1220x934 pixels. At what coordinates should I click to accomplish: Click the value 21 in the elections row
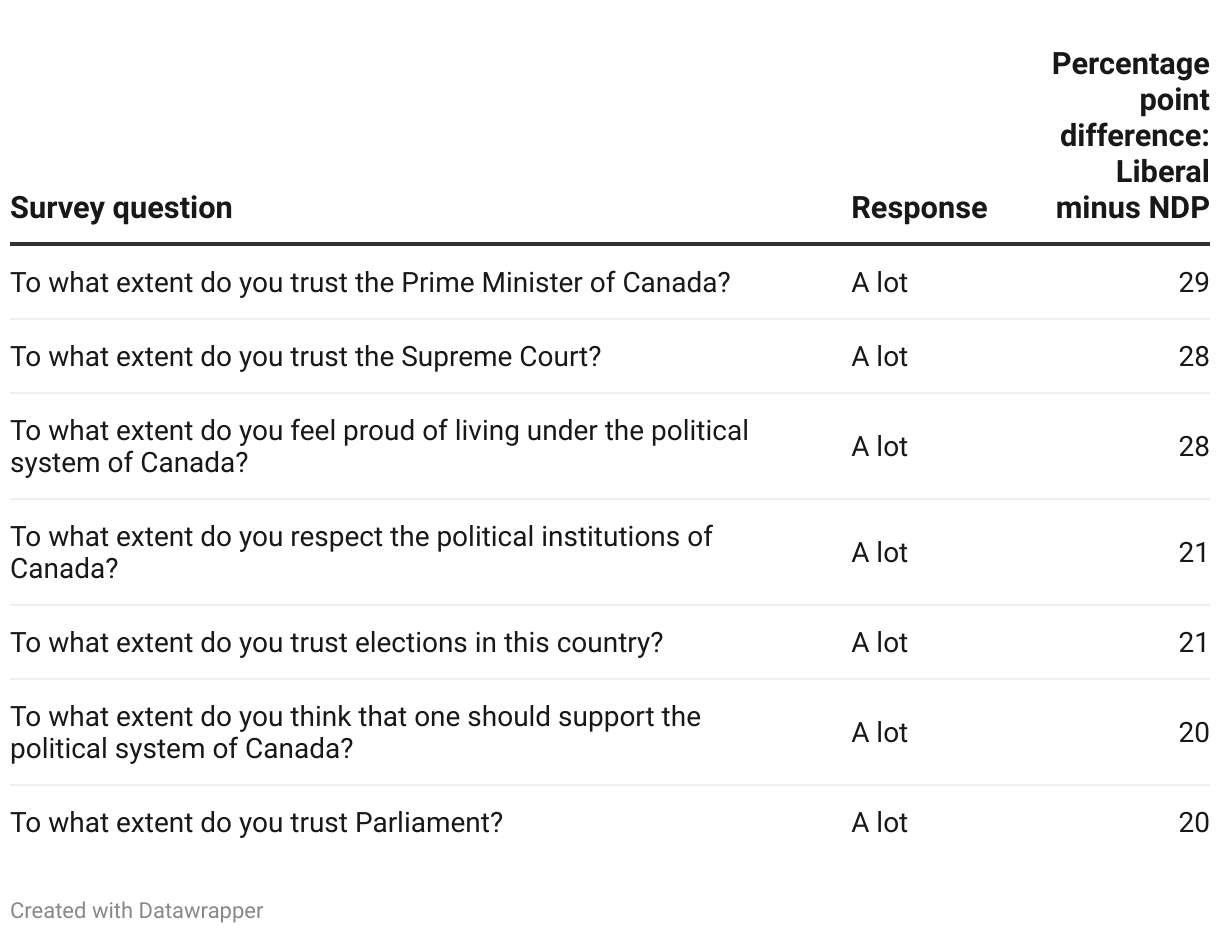1194,643
